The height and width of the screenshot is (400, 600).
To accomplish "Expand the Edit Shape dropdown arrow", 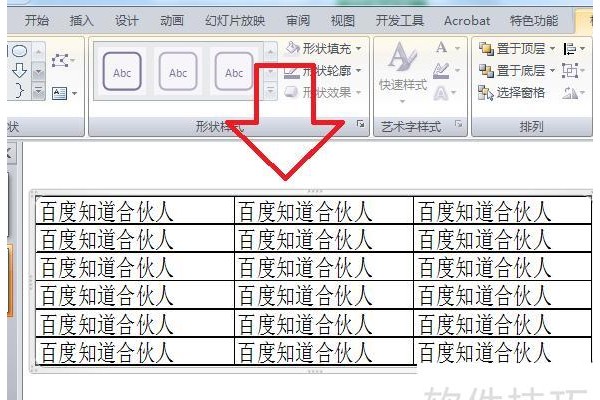I will 73,60.
